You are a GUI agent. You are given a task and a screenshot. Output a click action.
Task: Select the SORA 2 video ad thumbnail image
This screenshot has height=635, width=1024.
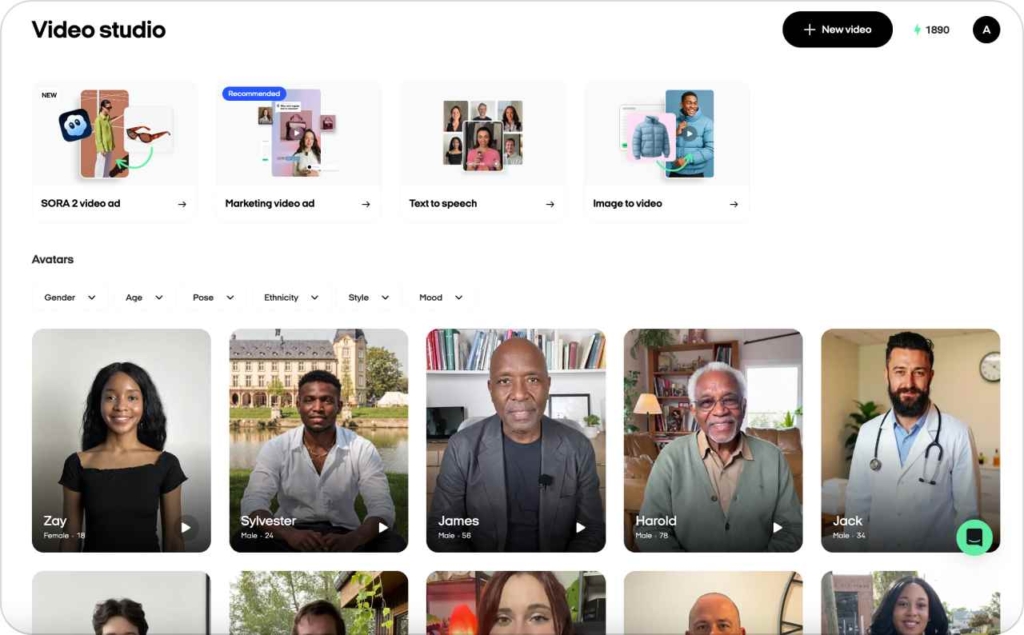114,133
